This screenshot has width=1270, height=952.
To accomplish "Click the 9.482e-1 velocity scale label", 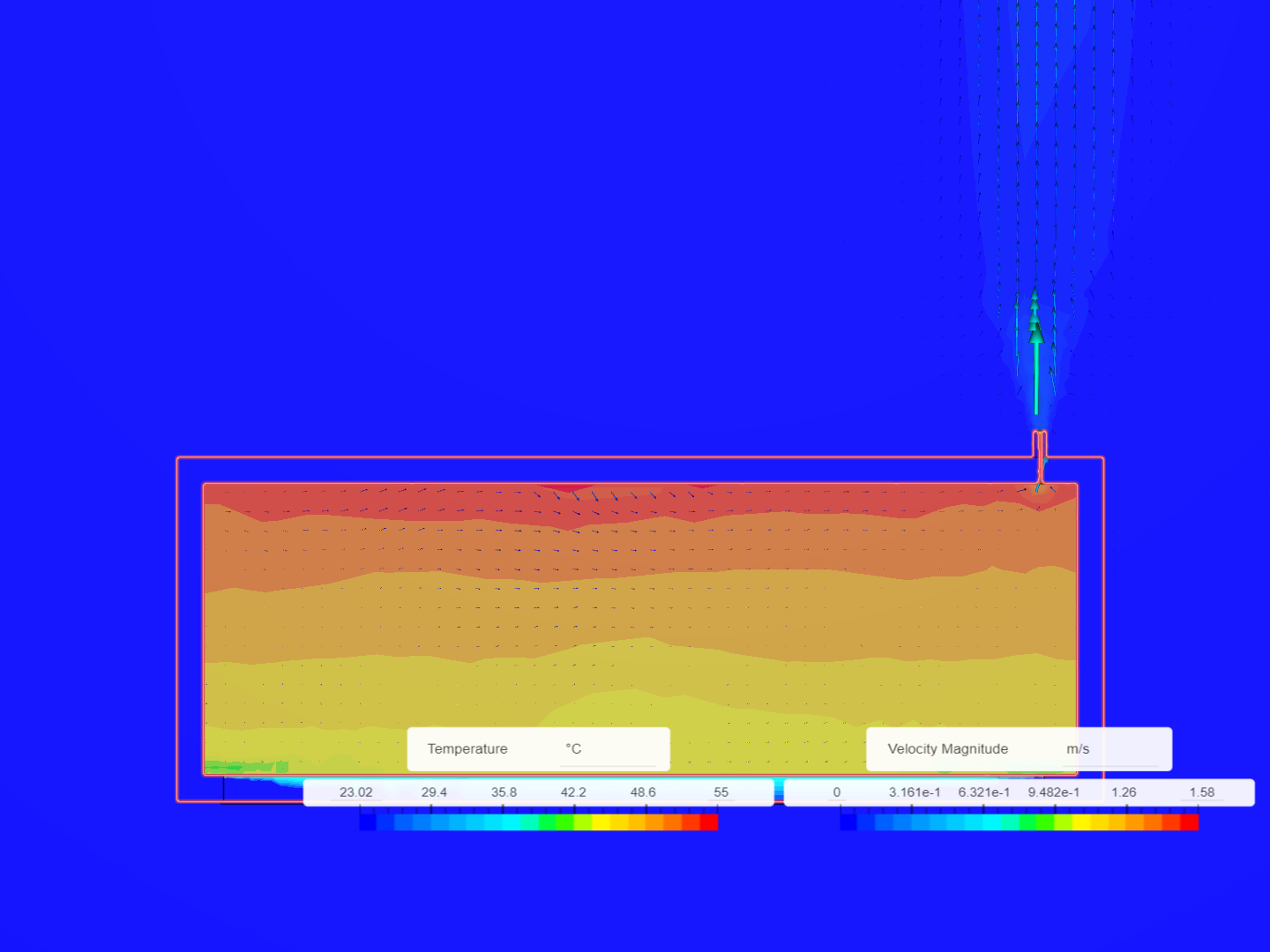I will click(1054, 792).
